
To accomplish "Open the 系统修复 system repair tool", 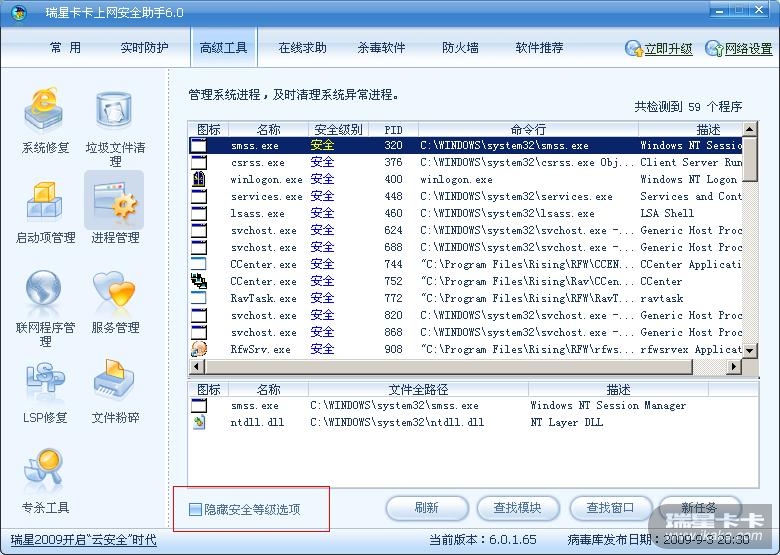I will (x=45, y=121).
